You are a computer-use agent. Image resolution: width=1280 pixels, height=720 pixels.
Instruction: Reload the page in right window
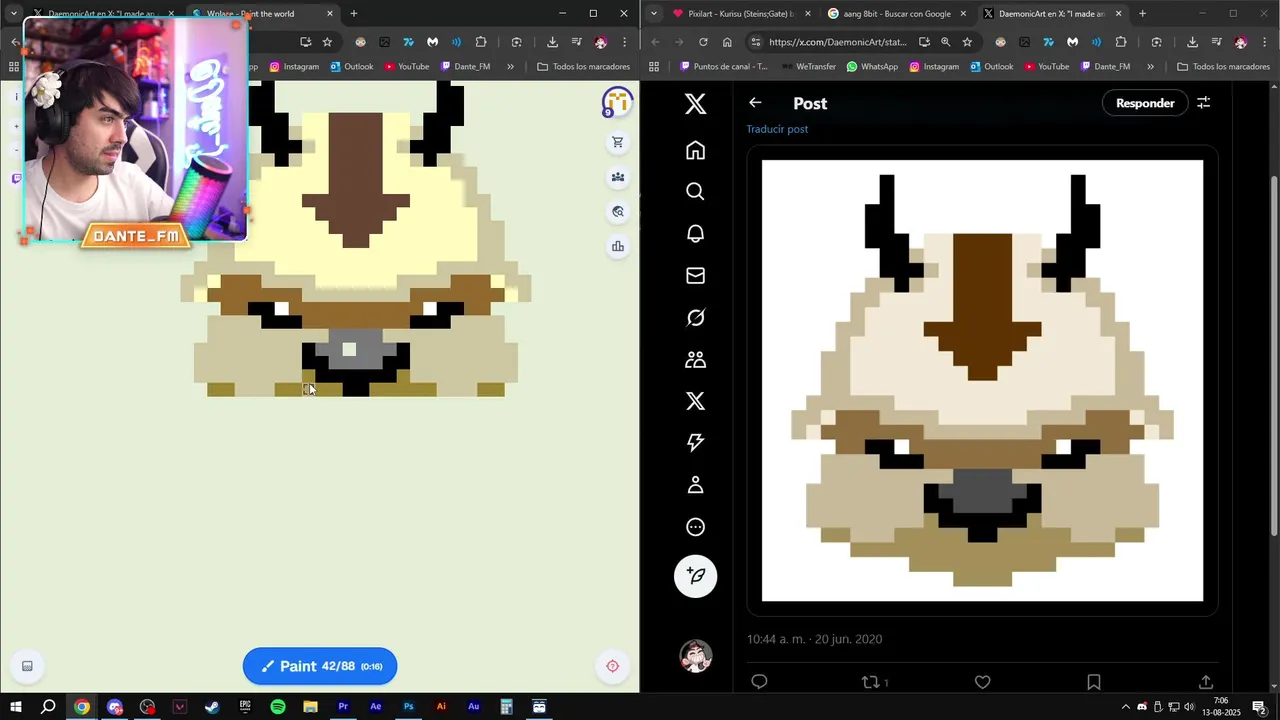[x=703, y=42]
